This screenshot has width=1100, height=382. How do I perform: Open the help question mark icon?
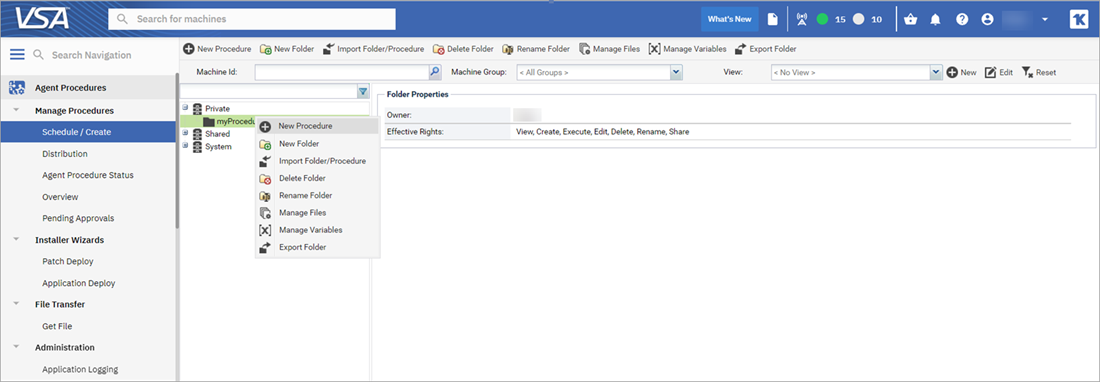pyautogui.click(x=962, y=20)
